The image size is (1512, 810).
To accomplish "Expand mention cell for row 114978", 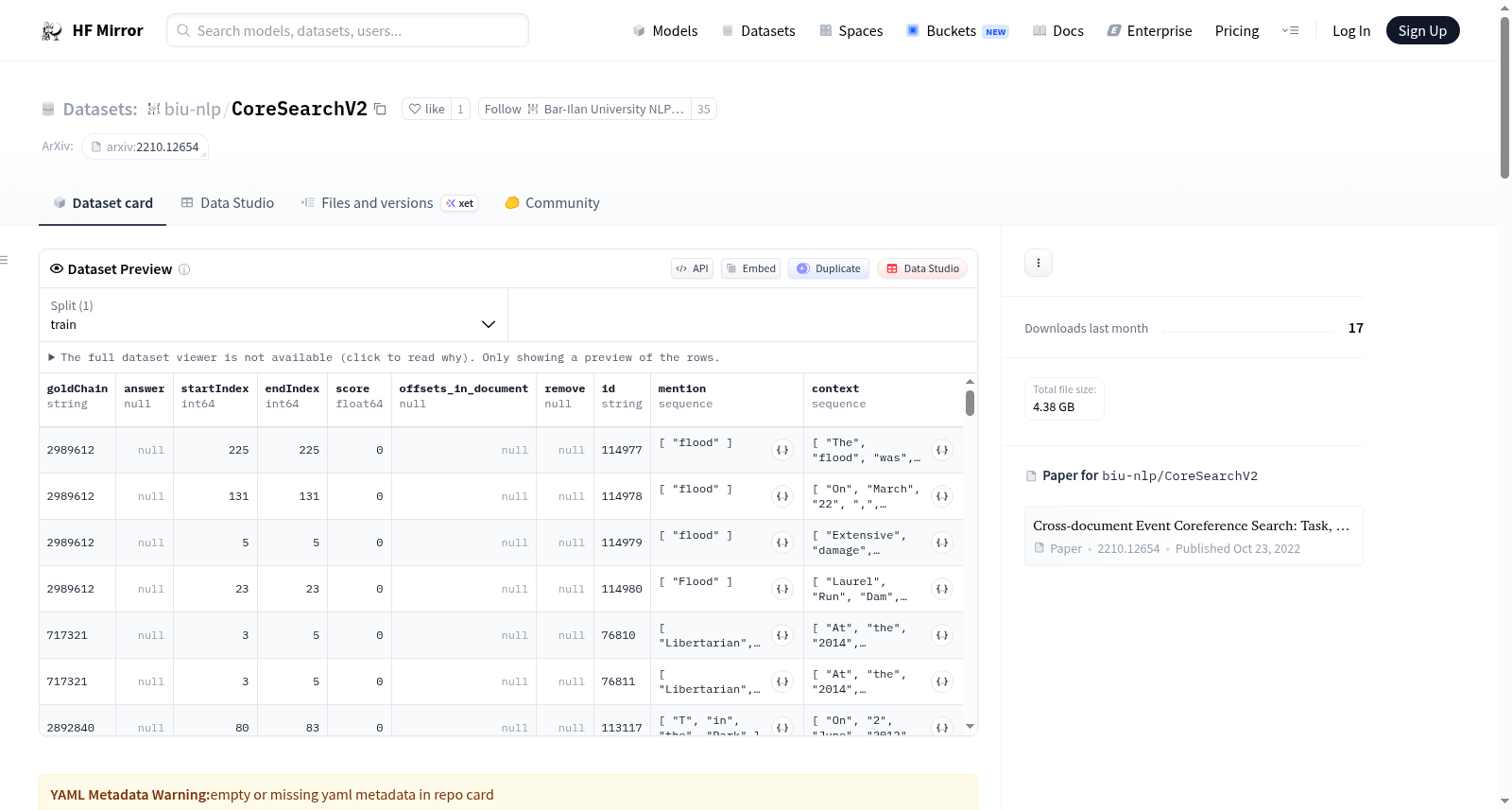I will (x=782, y=496).
